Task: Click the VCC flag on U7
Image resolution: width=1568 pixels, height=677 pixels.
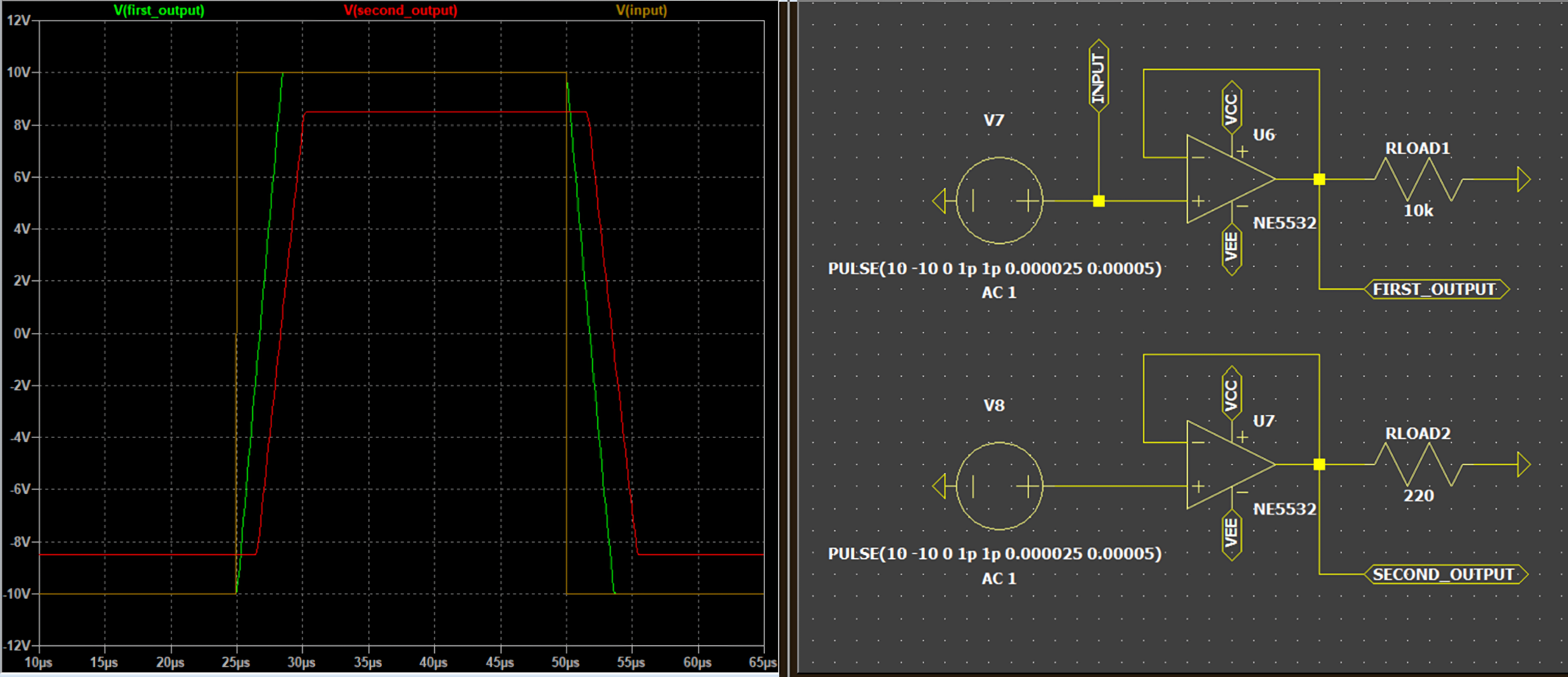Action: pyautogui.click(x=1232, y=393)
